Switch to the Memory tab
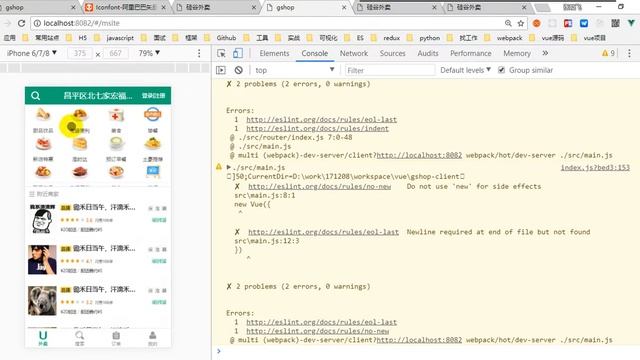Image resolution: width=640 pixels, height=360 pixels. coord(517,53)
